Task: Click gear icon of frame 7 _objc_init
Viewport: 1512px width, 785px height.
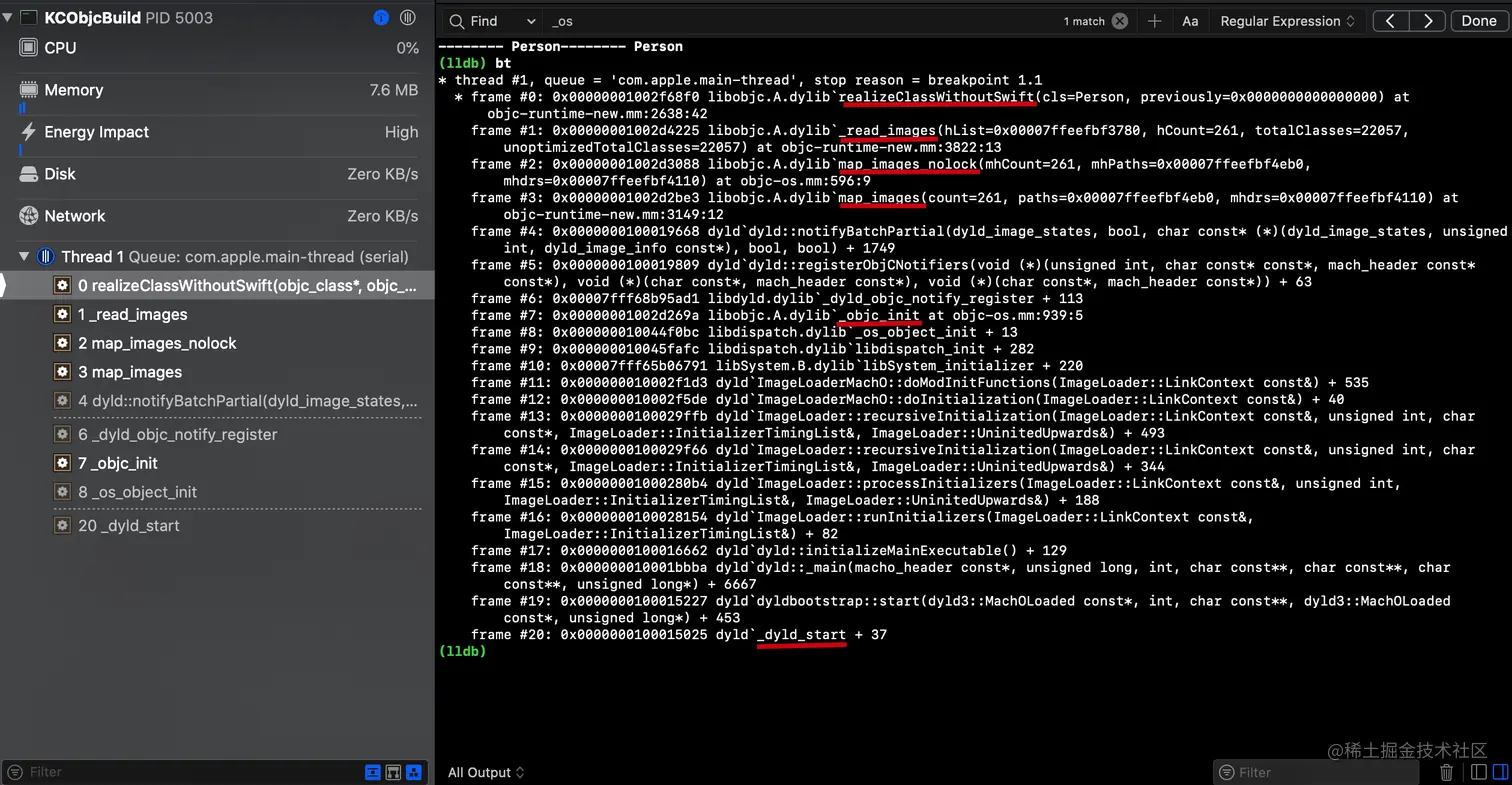Action: tap(62, 463)
